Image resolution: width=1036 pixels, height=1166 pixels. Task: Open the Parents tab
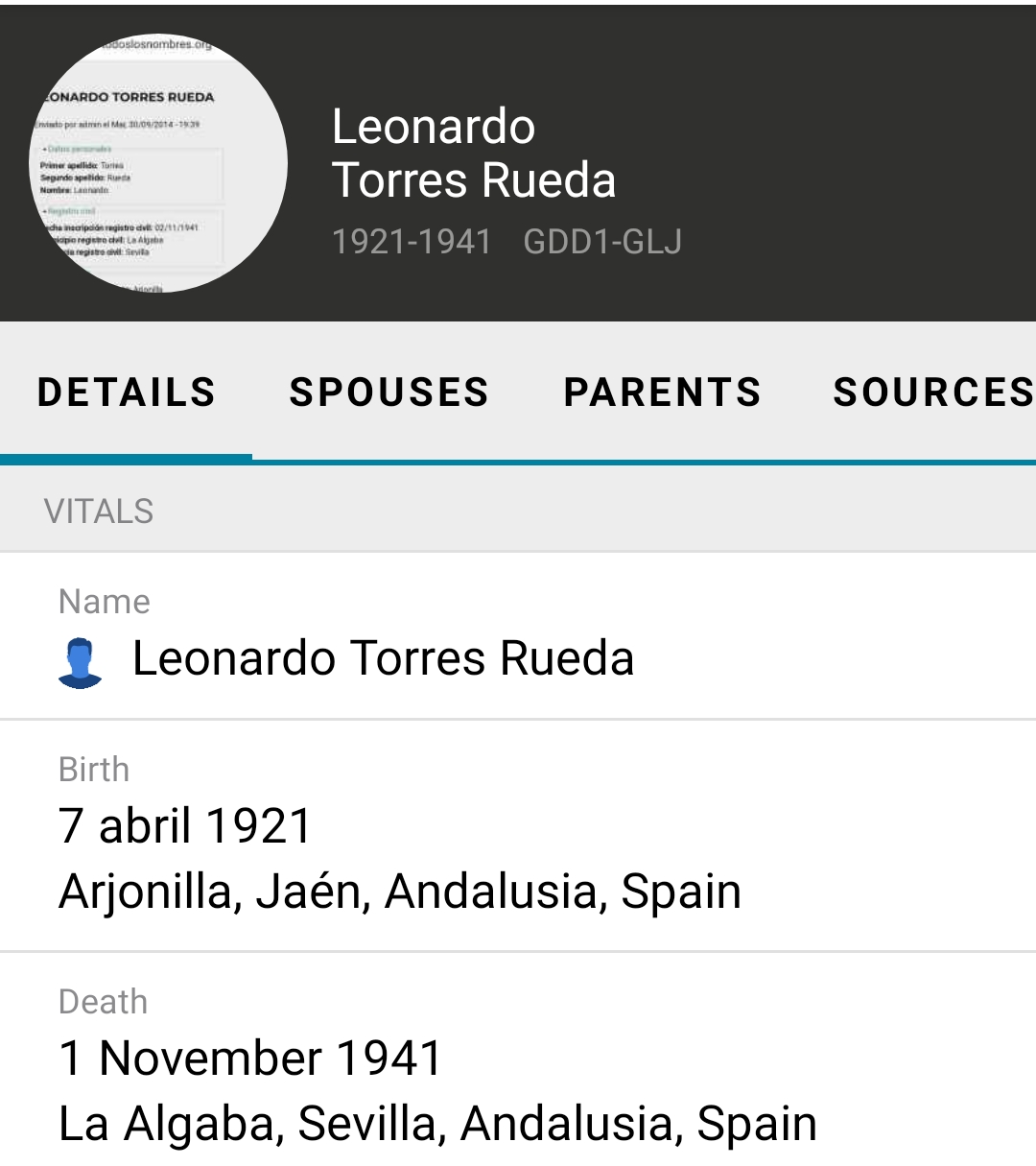[x=662, y=393]
